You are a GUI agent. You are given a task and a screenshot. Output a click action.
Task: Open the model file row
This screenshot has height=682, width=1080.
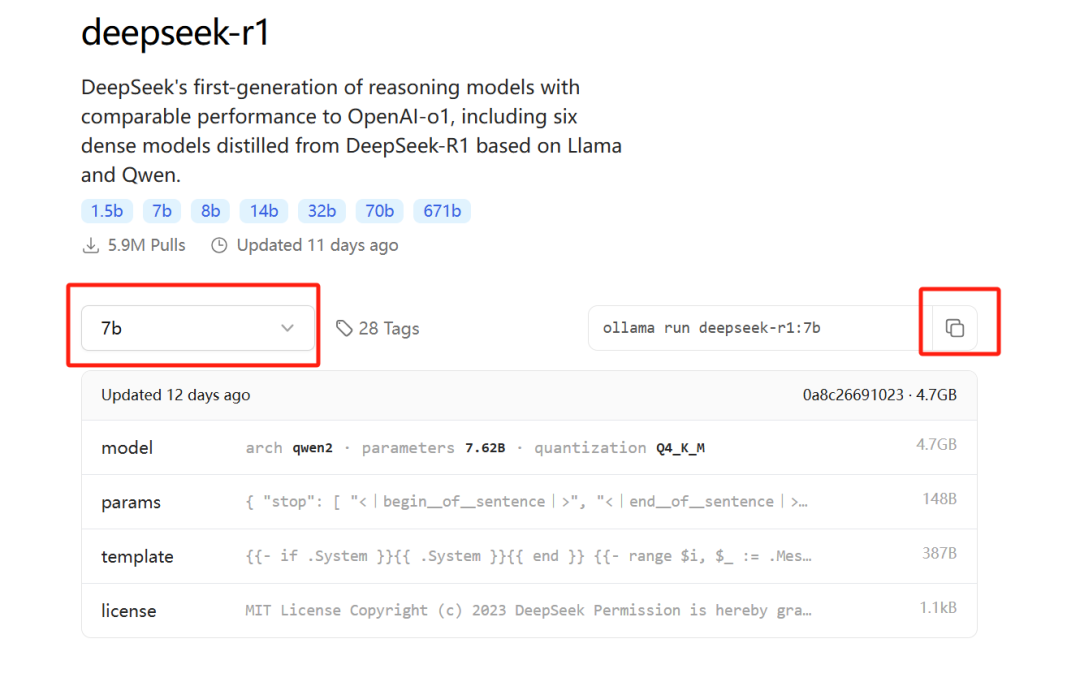pyautogui.click(x=528, y=448)
